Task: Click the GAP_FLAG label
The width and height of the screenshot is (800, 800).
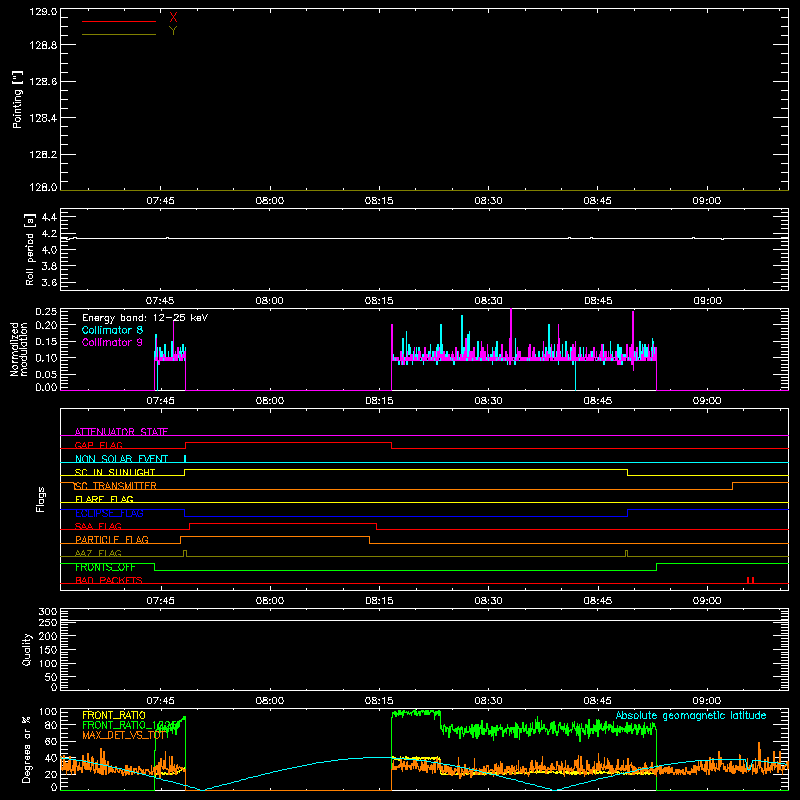Action: (98, 445)
